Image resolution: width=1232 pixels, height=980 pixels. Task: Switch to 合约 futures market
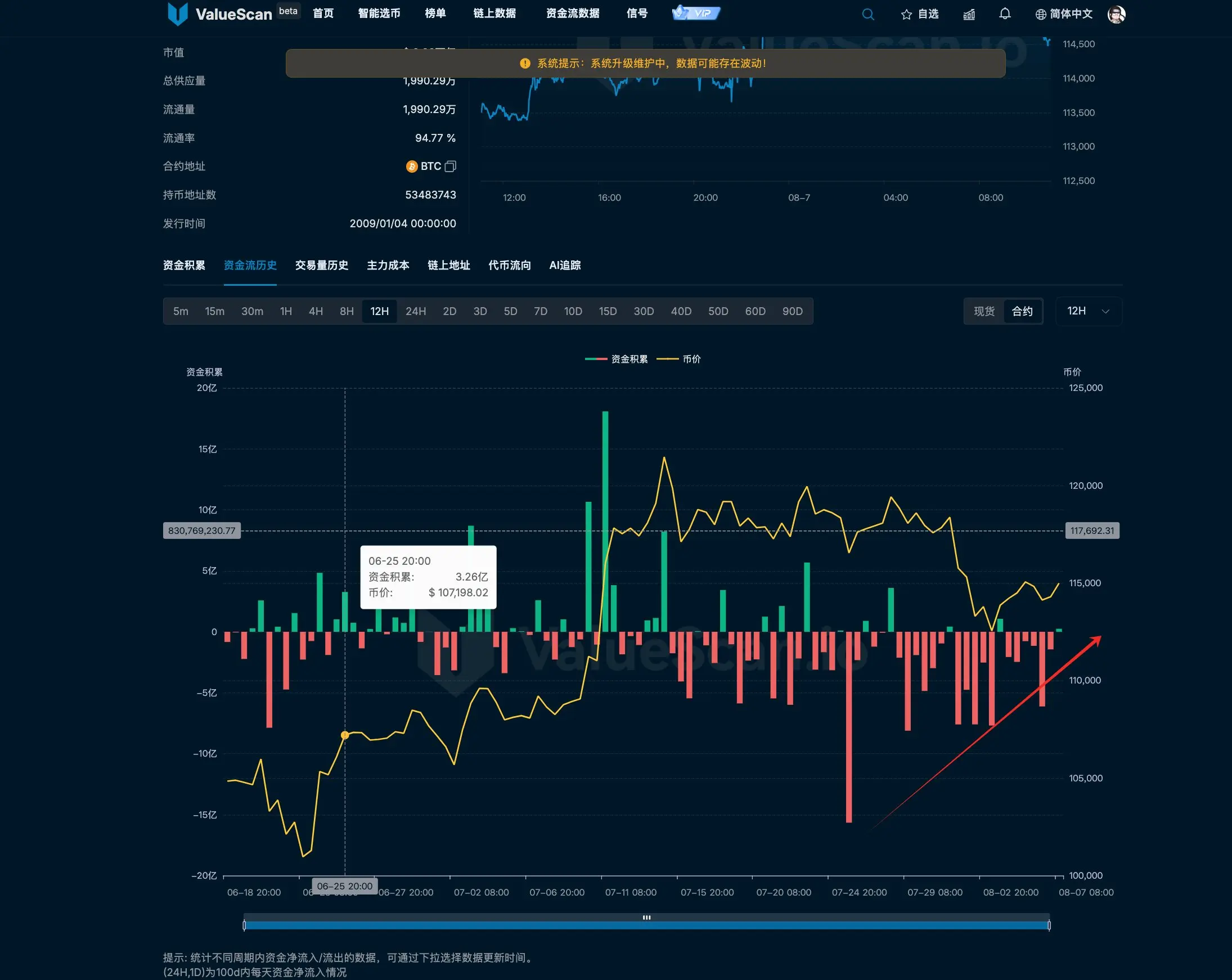pos(1022,312)
